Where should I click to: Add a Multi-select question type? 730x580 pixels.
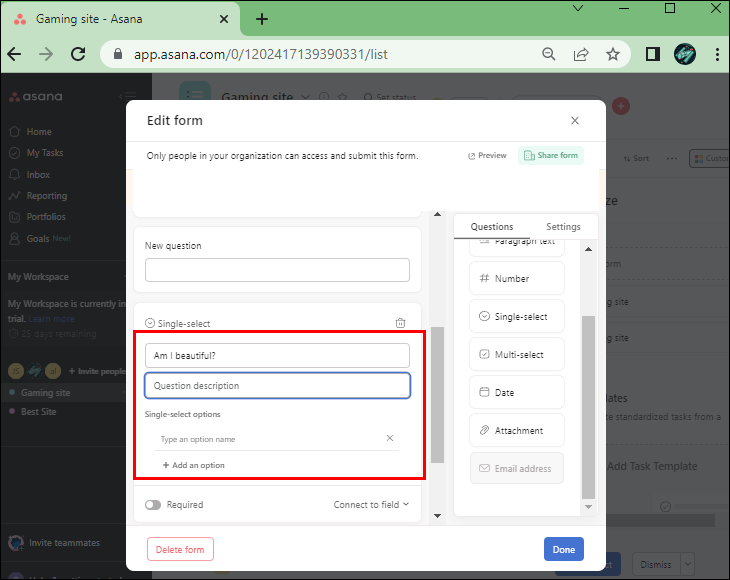click(517, 354)
